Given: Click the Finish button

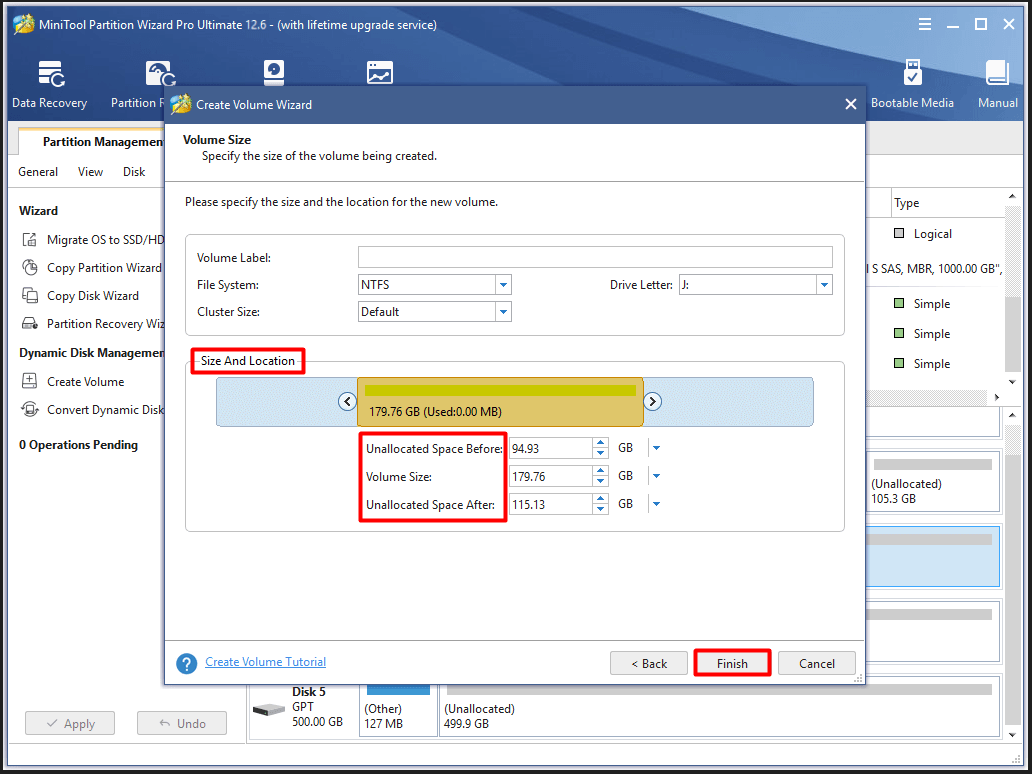Looking at the screenshot, I should point(732,664).
